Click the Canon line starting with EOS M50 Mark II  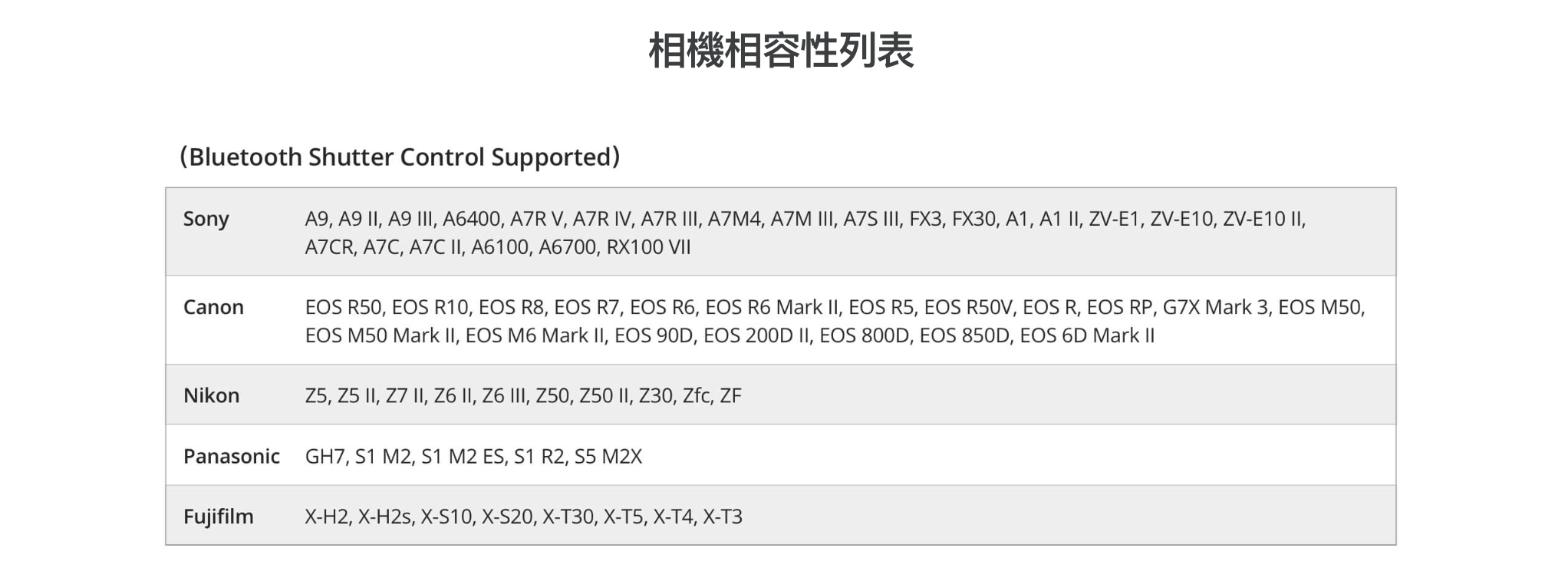[x=729, y=335]
